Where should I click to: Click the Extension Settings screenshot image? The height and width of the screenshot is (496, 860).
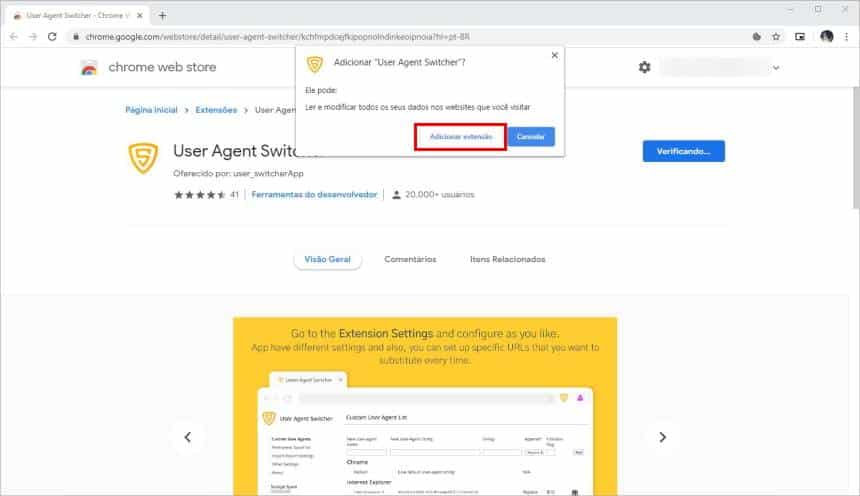coord(425,406)
